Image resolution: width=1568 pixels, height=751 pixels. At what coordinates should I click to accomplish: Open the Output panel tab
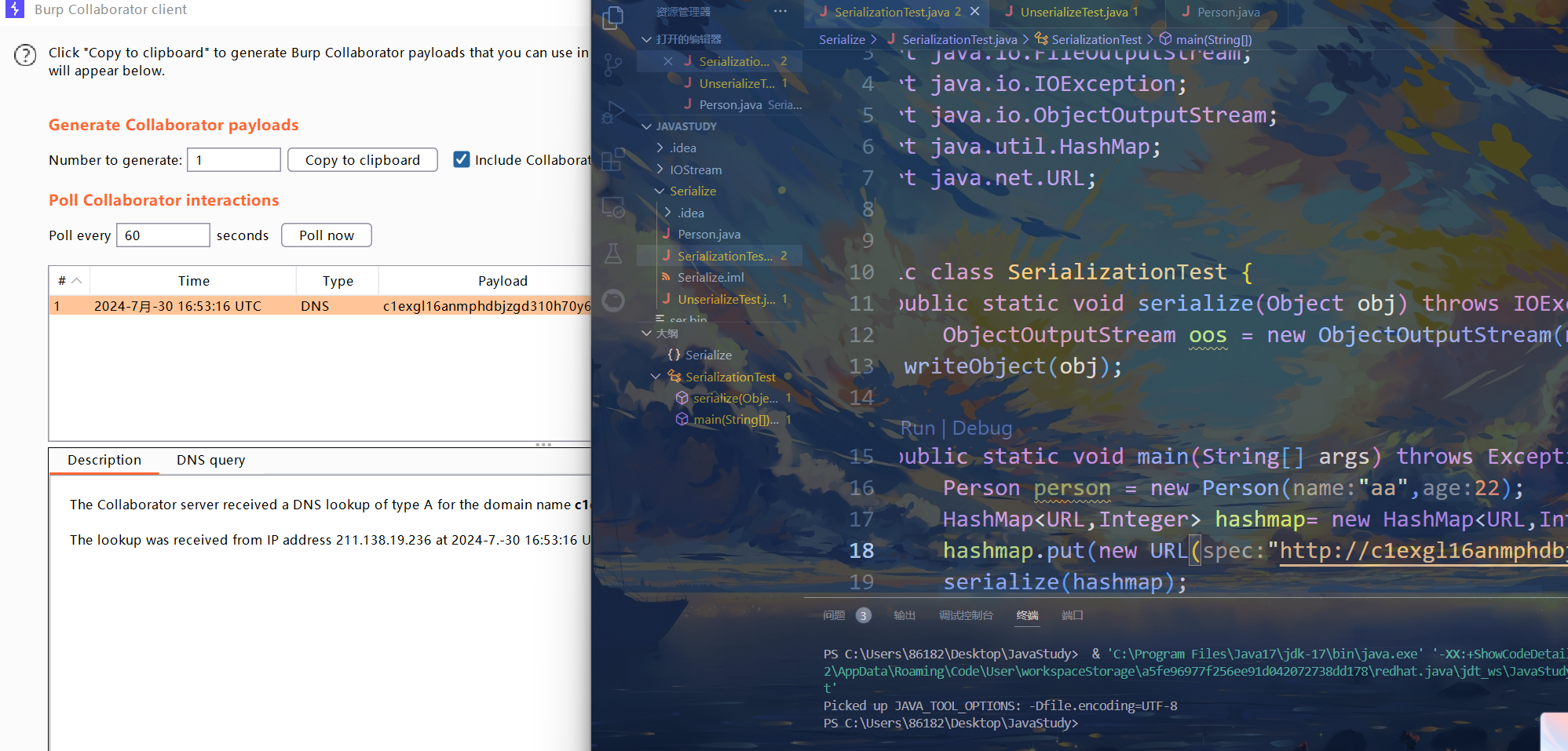(905, 615)
